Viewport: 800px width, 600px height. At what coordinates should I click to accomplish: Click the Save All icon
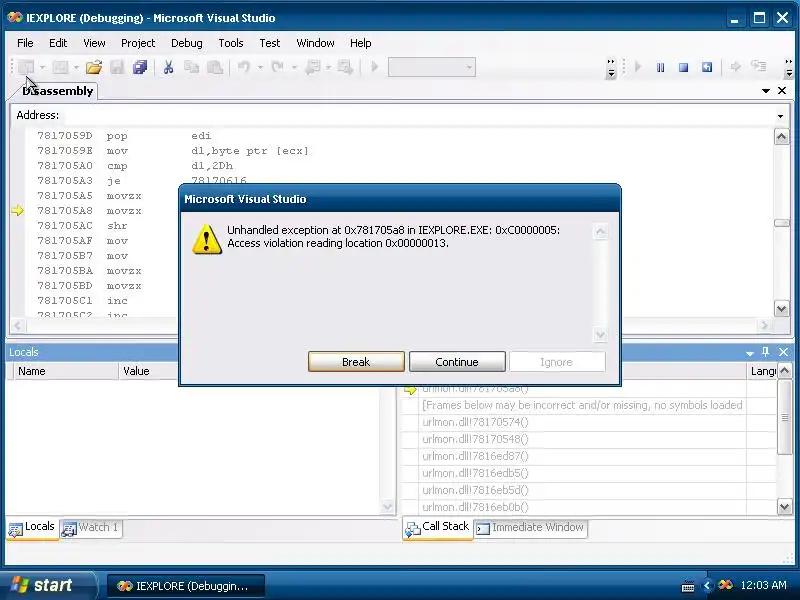140,67
